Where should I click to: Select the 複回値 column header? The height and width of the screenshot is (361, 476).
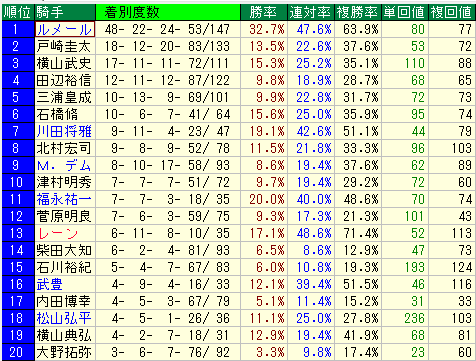452,13
